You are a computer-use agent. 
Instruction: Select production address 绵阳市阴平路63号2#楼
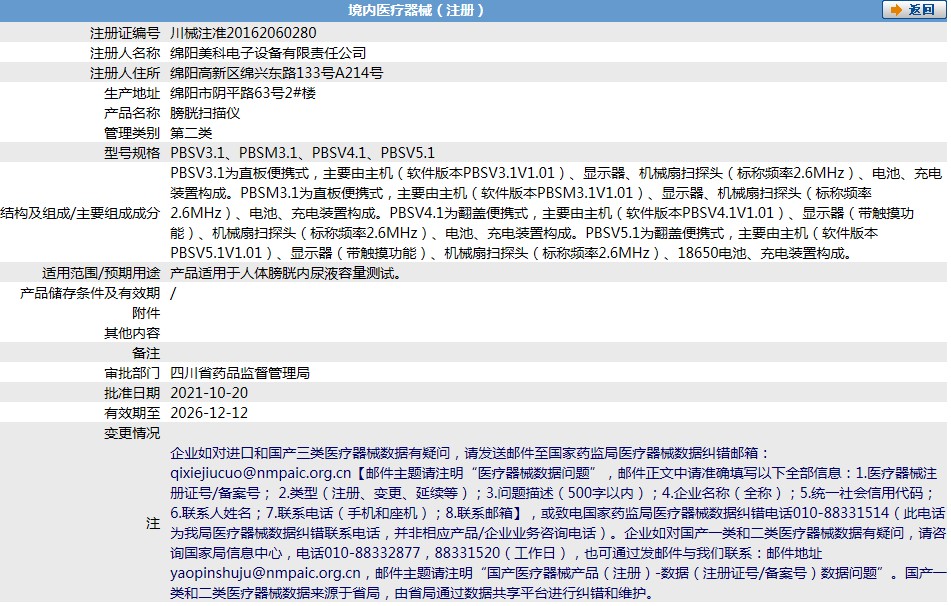243,93
